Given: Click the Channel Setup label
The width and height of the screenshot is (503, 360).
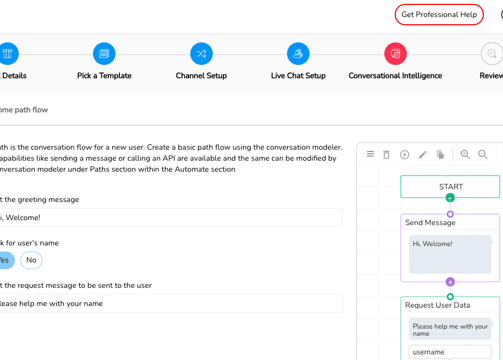Looking at the screenshot, I should point(201,76).
